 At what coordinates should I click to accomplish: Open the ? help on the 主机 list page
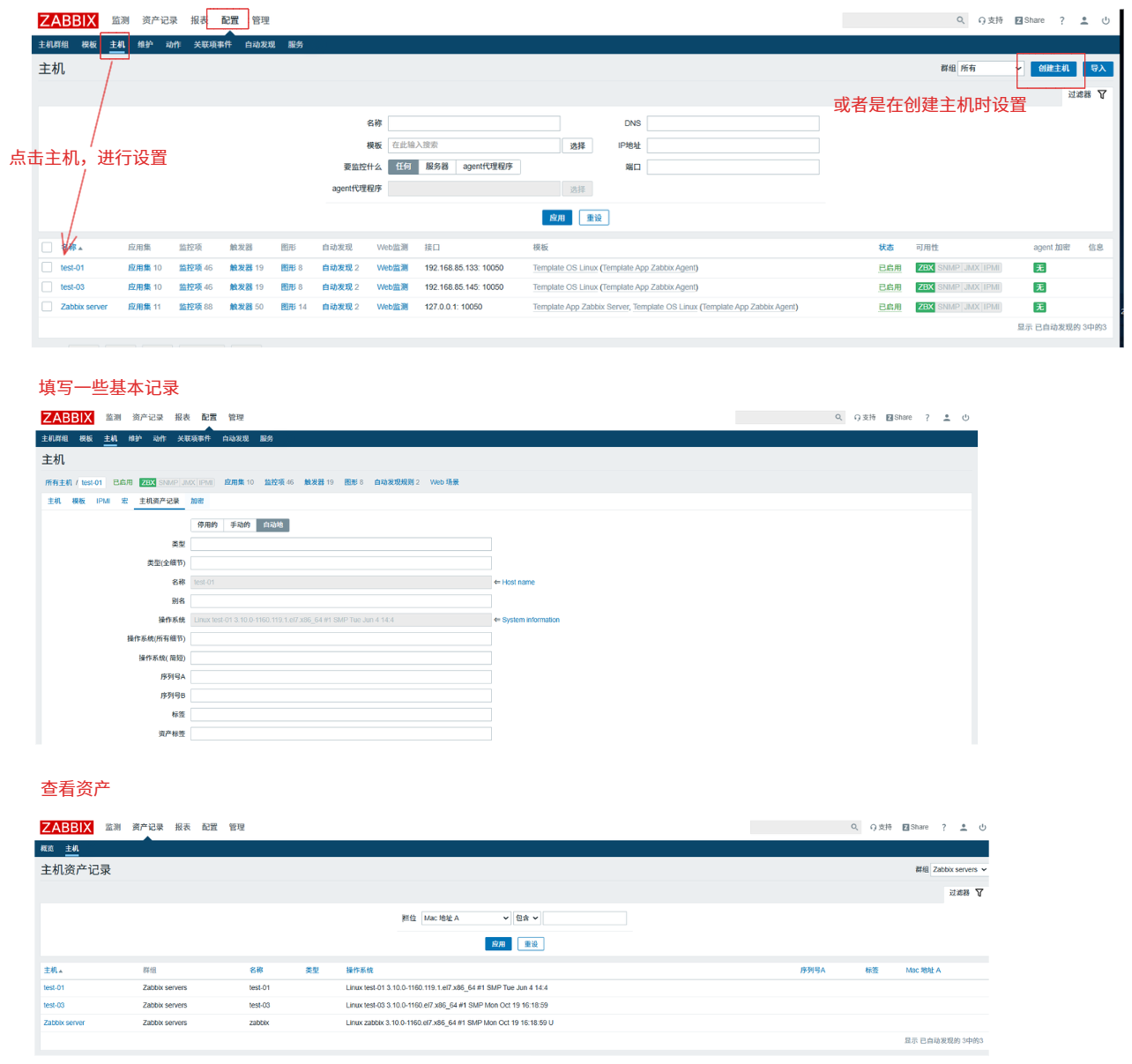1061,20
